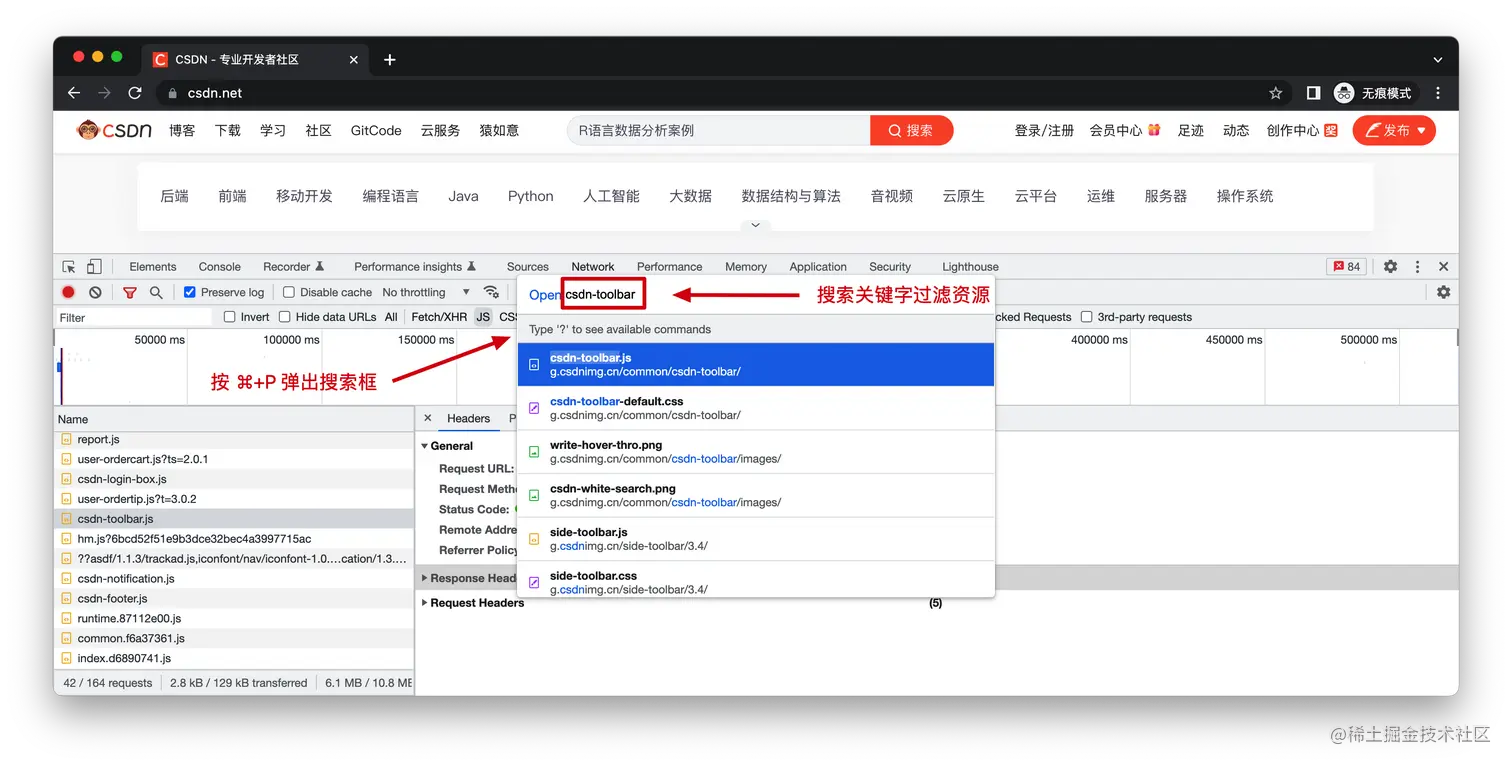1512x766 pixels.
Task: Click the browser back arrow
Action: pos(74,93)
